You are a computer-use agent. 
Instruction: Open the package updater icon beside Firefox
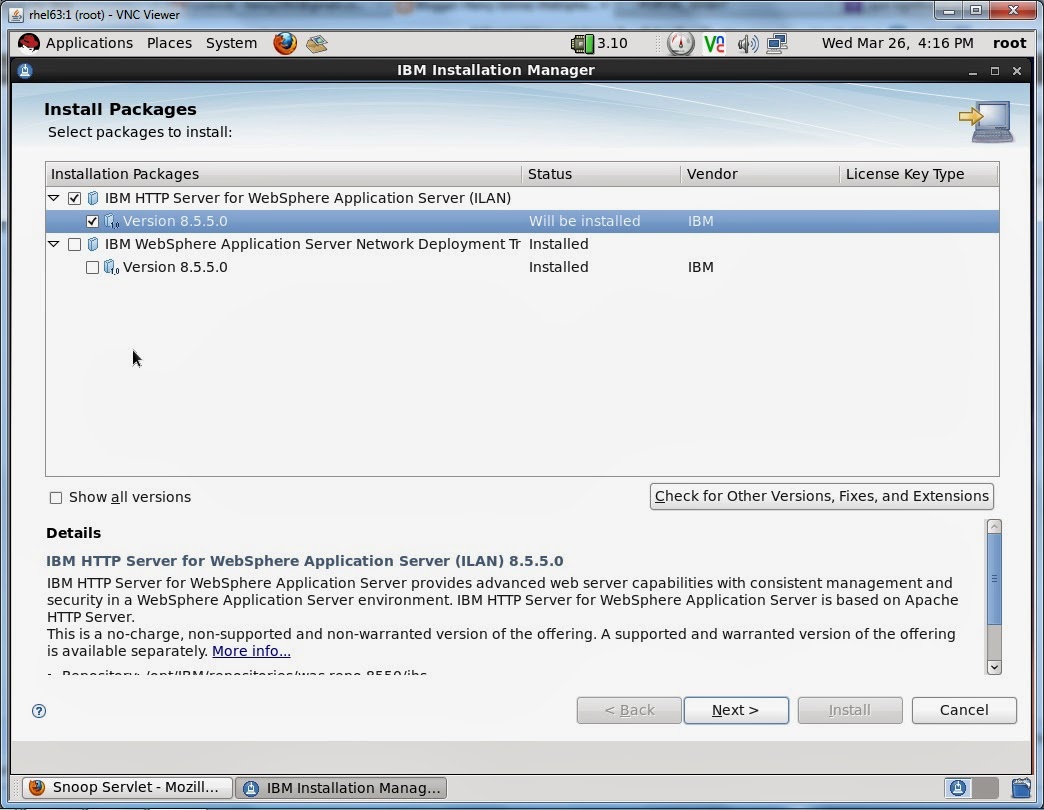[316, 43]
